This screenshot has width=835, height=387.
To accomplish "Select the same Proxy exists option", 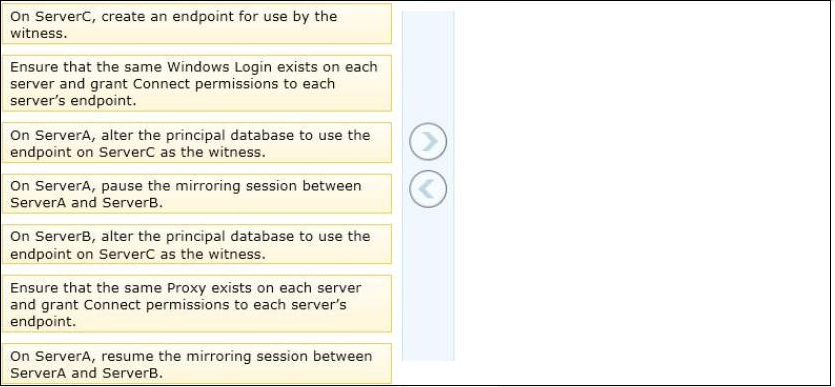I will click(197, 304).
